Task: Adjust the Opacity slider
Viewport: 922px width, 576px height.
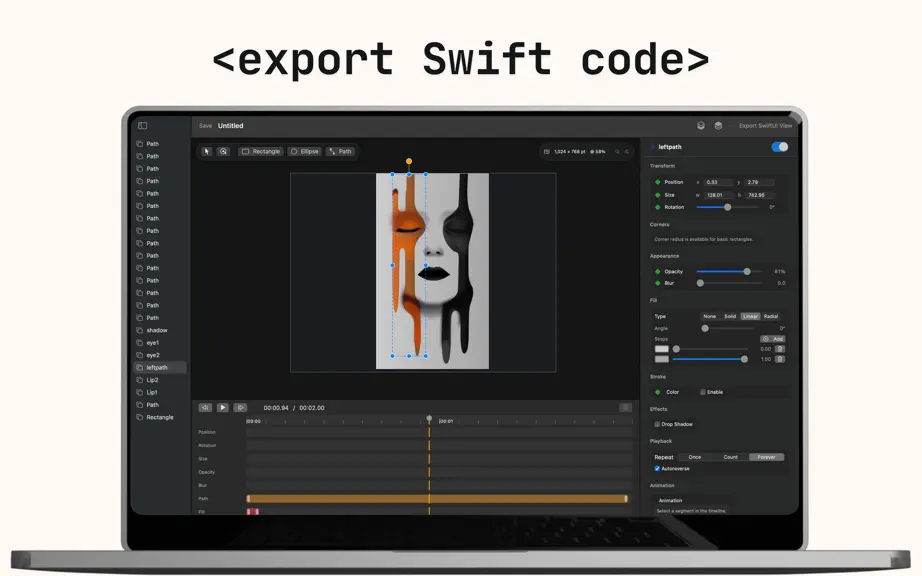Action: (x=729, y=272)
